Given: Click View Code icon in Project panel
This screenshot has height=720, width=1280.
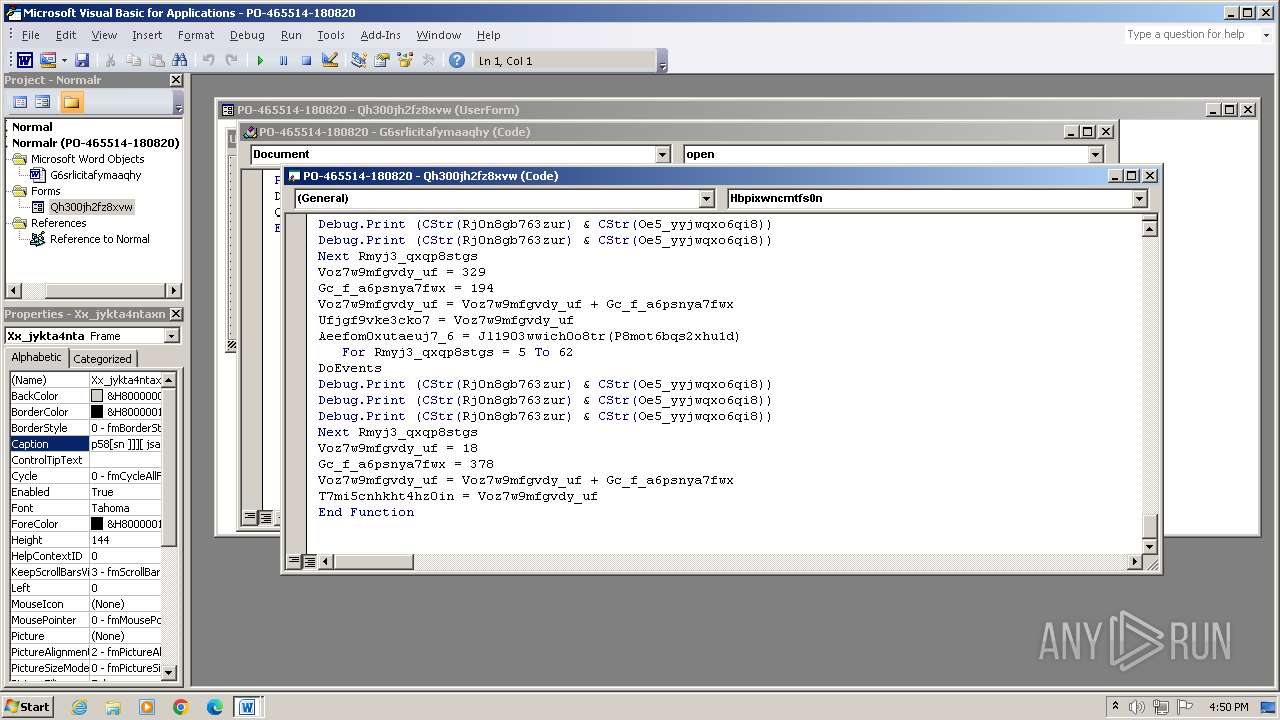Looking at the screenshot, I should tap(20, 102).
